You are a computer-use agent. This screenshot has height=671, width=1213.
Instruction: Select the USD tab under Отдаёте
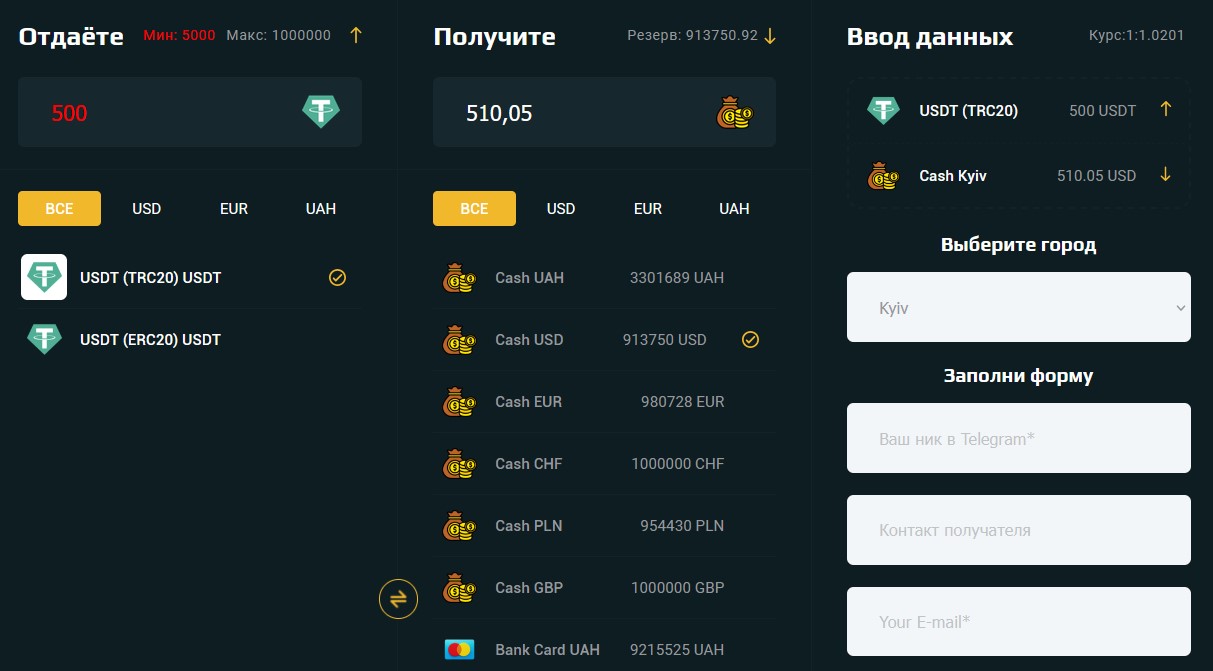[x=146, y=208]
